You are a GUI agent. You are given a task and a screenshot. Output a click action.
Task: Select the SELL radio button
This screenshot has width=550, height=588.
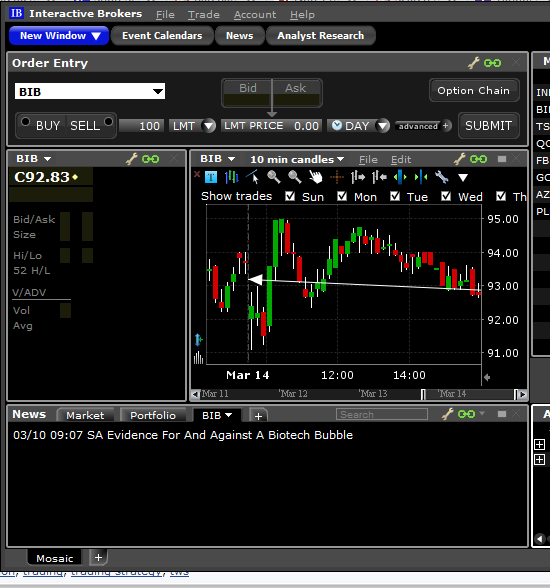(x=108, y=122)
